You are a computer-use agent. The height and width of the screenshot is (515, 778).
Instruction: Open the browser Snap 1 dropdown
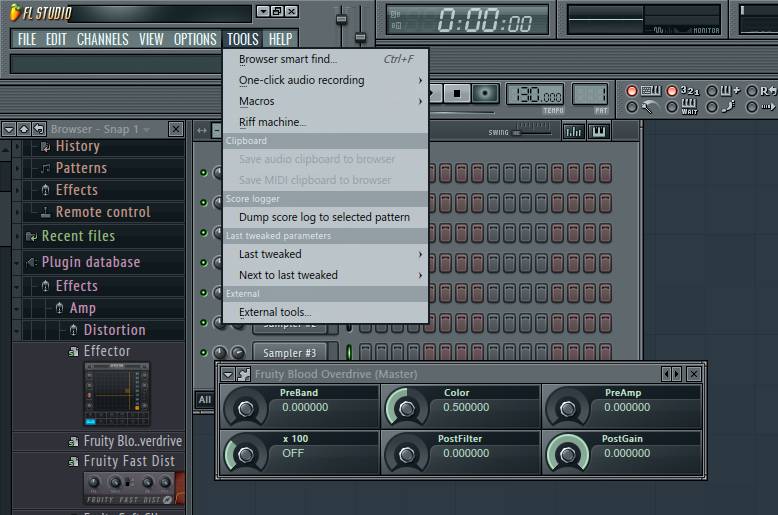pyautogui.click(x=146, y=129)
